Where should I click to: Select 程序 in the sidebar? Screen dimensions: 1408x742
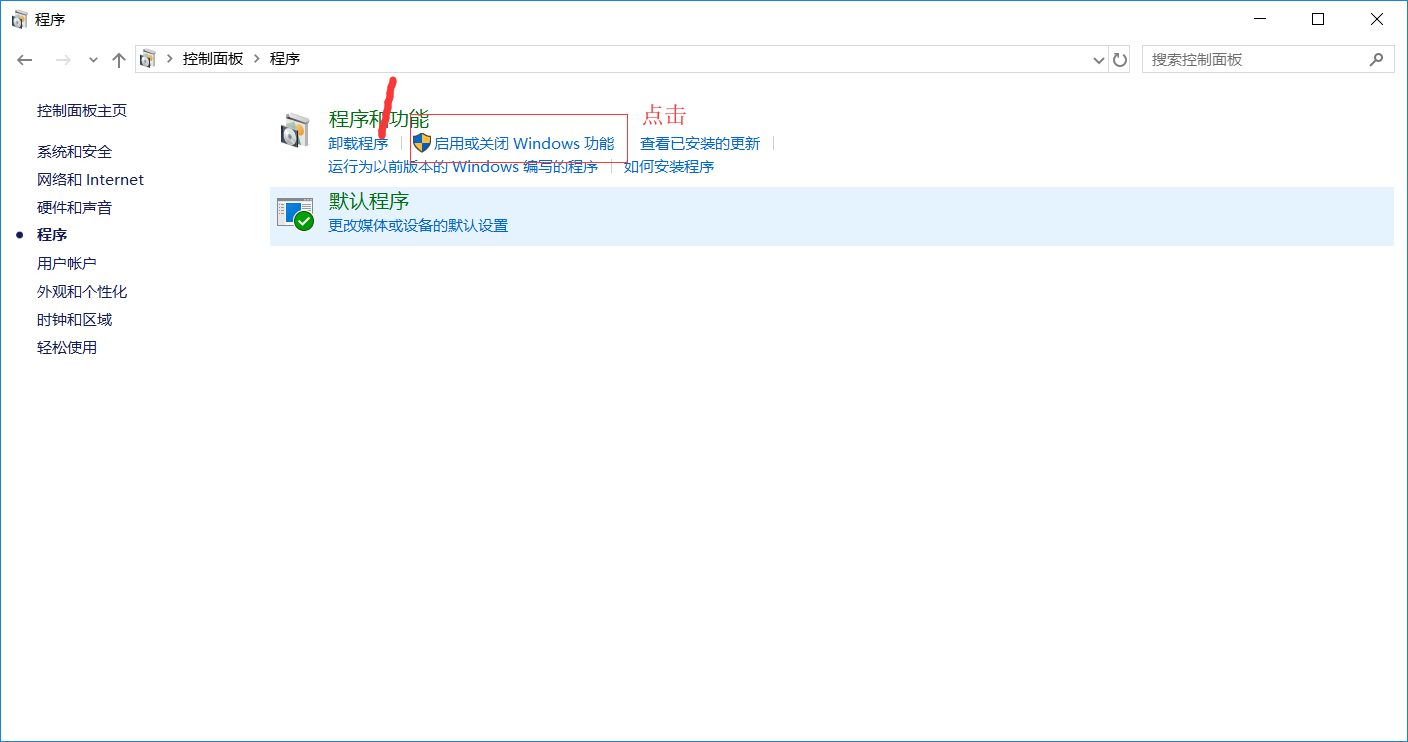pos(52,235)
